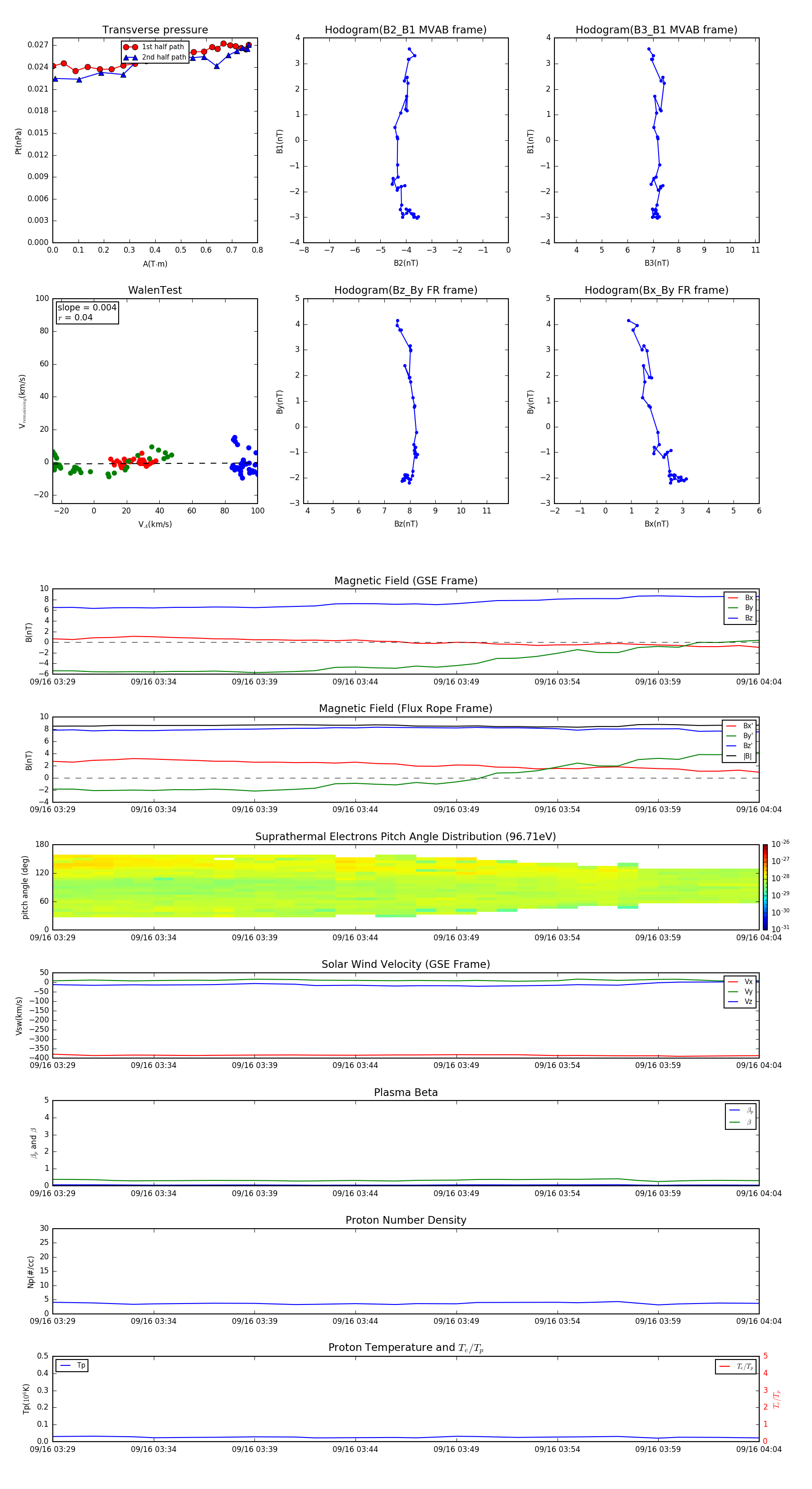This screenshot has height=1489, width=812.
Task: Click Vx legend entry in solar wind plot
Action: (740, 981)
